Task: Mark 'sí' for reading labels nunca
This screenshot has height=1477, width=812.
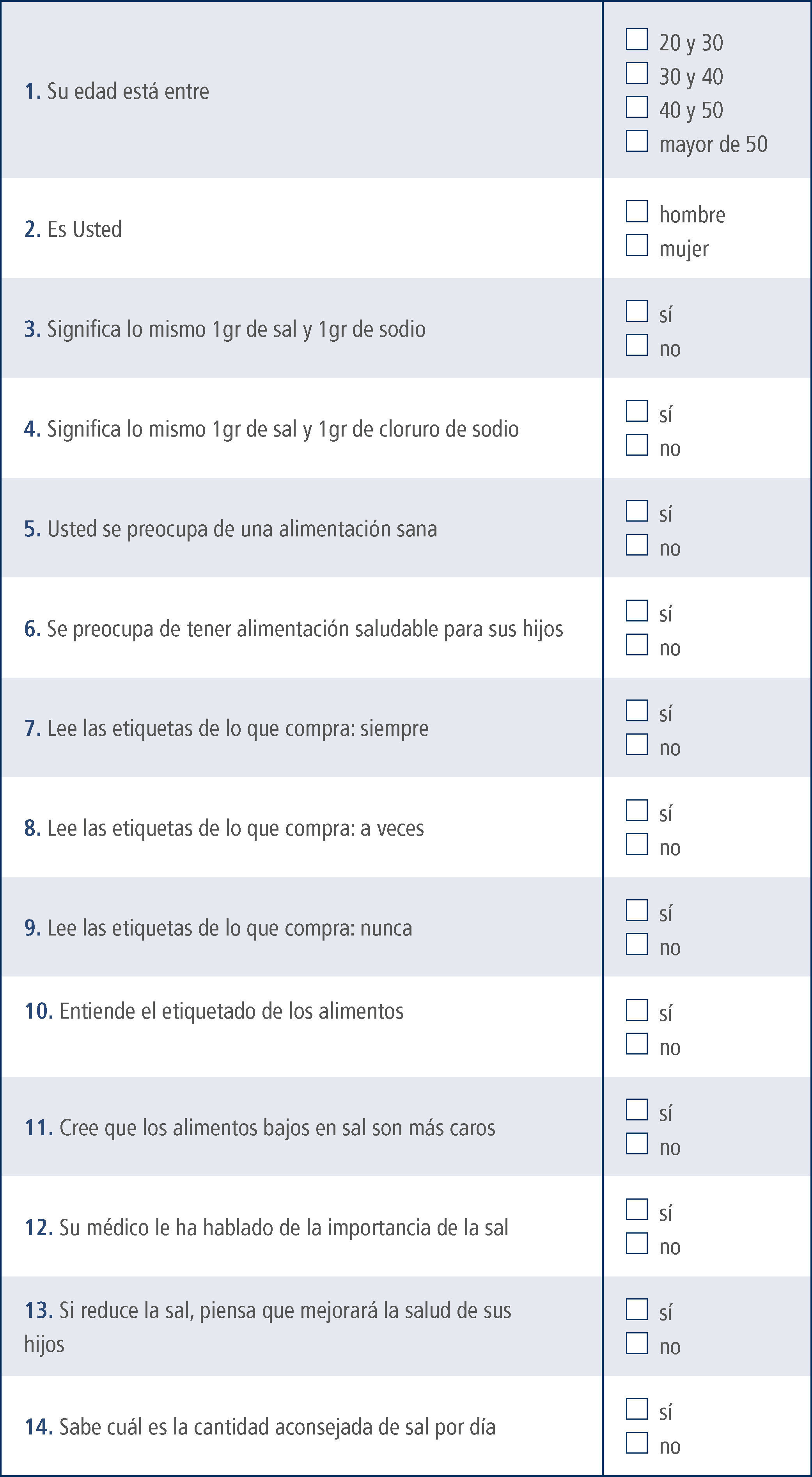Action: point(636,910)
